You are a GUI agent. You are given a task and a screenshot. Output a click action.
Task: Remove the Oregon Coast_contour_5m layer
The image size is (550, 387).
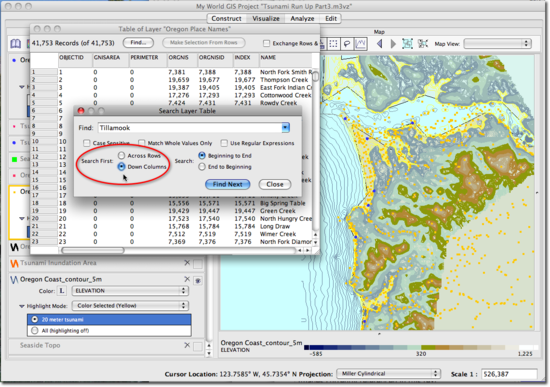pos(187,279)
